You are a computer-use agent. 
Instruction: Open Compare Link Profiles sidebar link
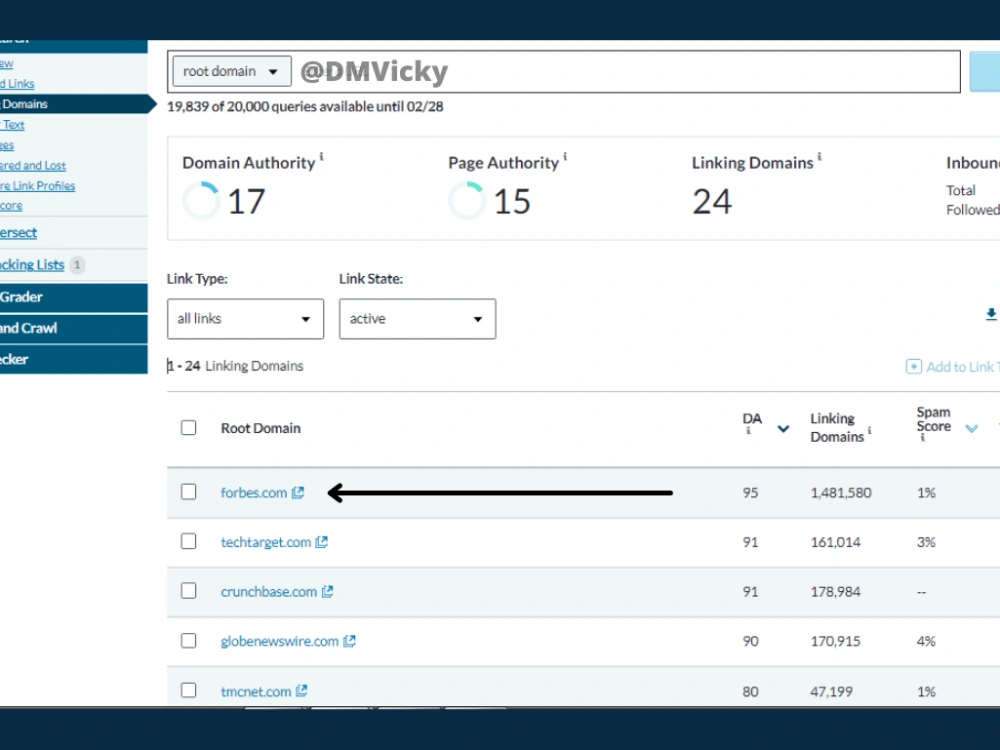[x=37, y=186]
